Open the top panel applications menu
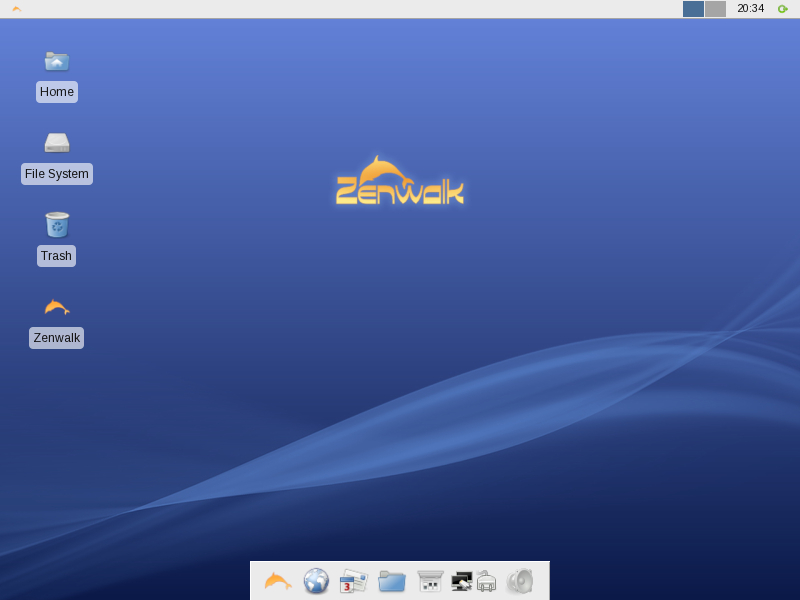The width and height of the screenshot is (800, 600). [x=17, y=9]
